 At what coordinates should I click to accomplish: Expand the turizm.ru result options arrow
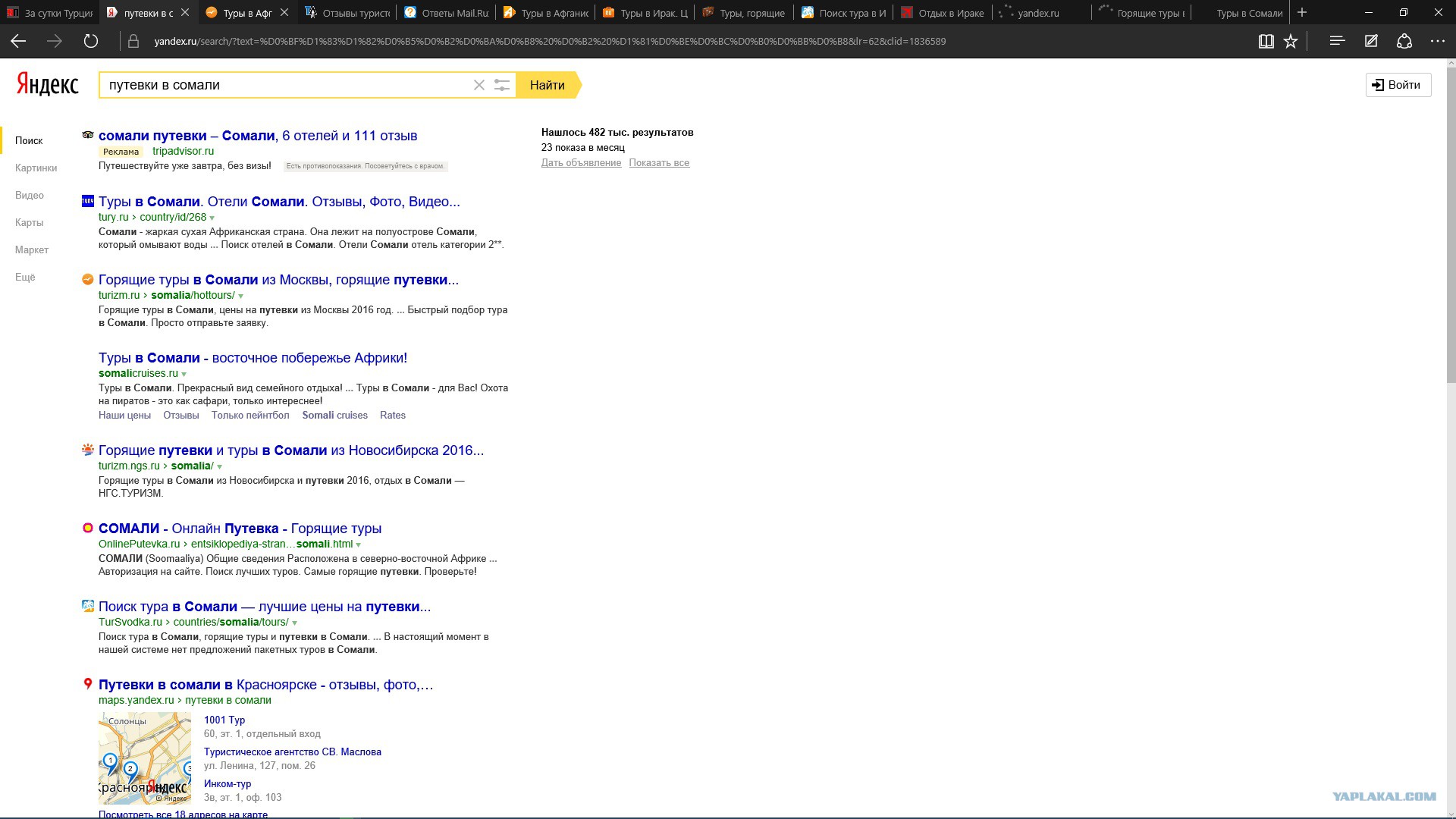click(241, 297)
